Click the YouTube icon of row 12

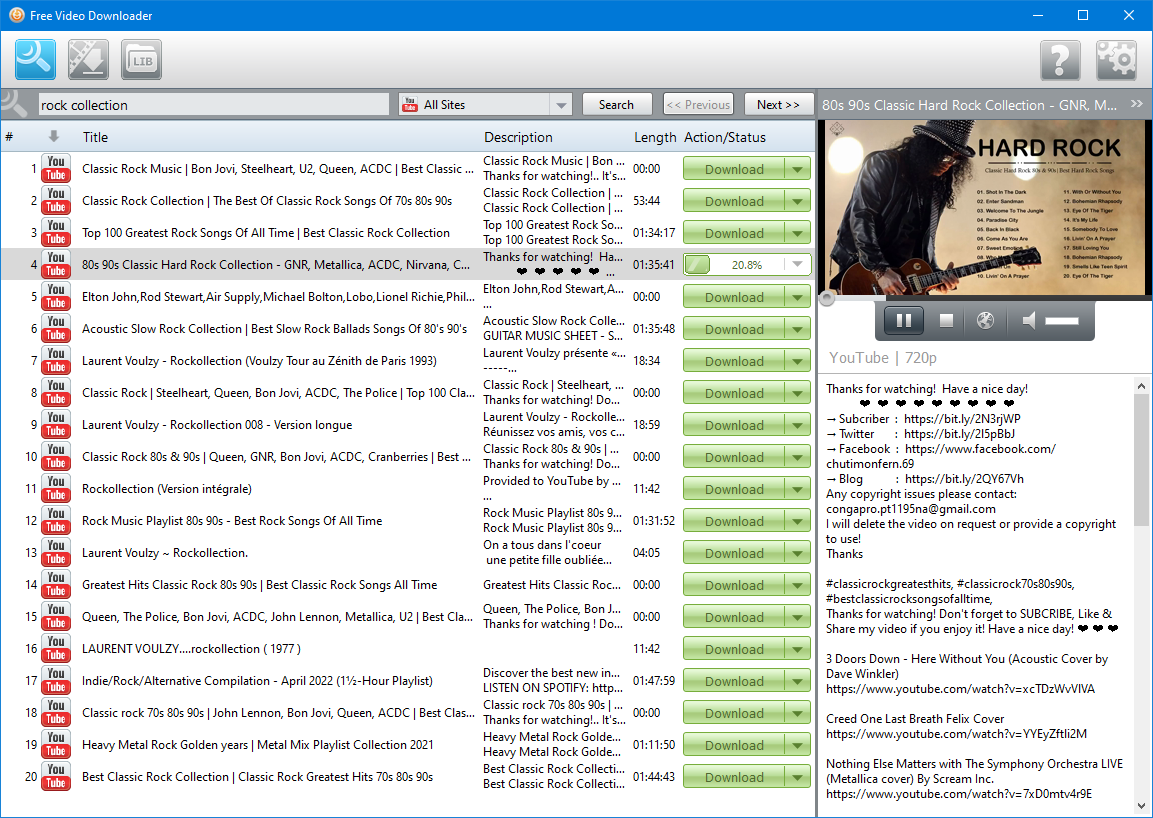click(x=56, y=521)
